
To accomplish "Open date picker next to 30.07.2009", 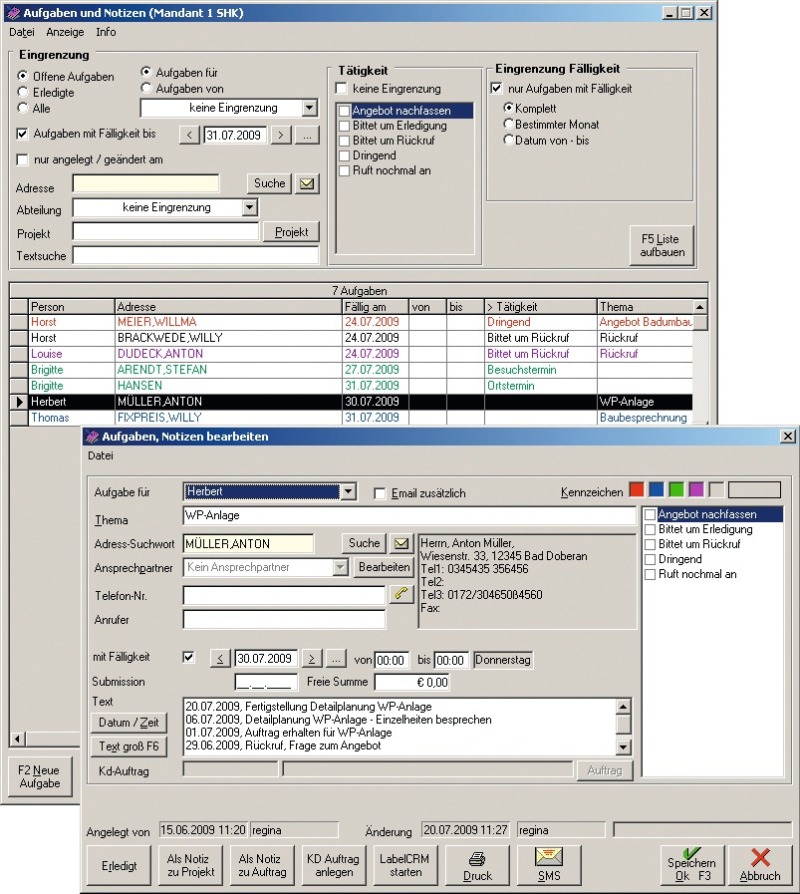I will click(336, 659).
